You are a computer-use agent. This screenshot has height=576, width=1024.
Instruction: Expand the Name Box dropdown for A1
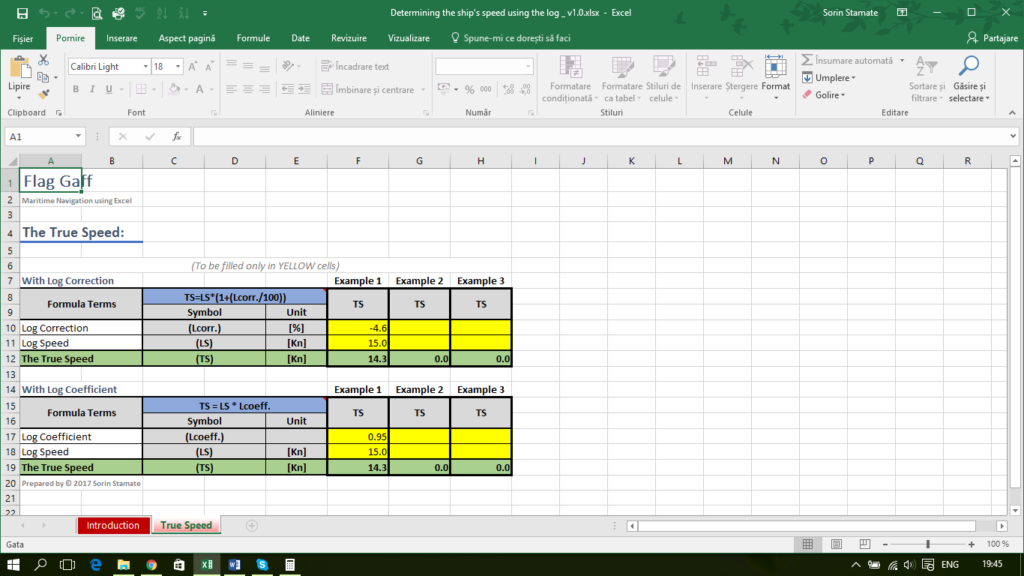[x=79, y=136]
